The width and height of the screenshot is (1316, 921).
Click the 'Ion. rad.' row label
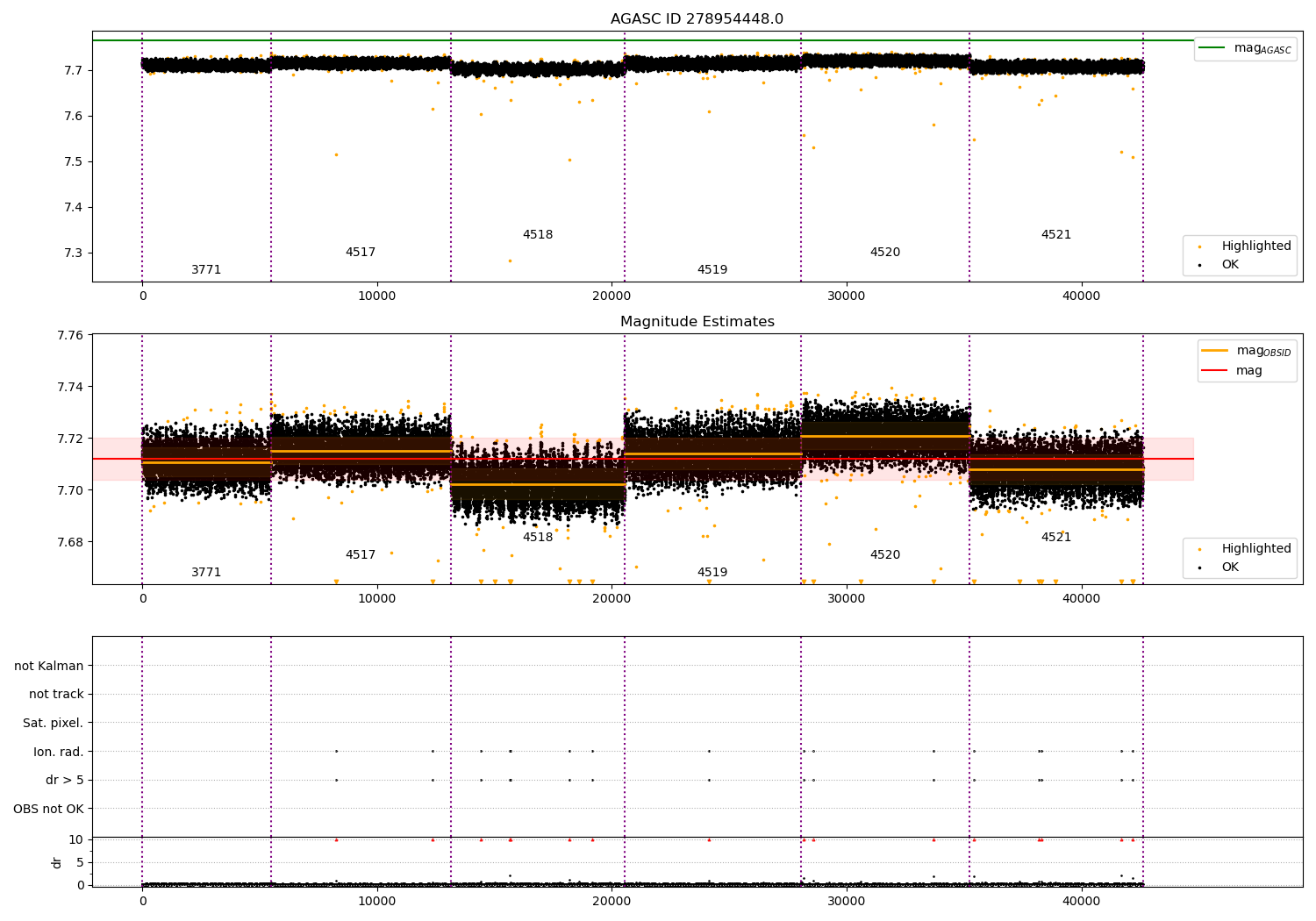coord(59,752)
